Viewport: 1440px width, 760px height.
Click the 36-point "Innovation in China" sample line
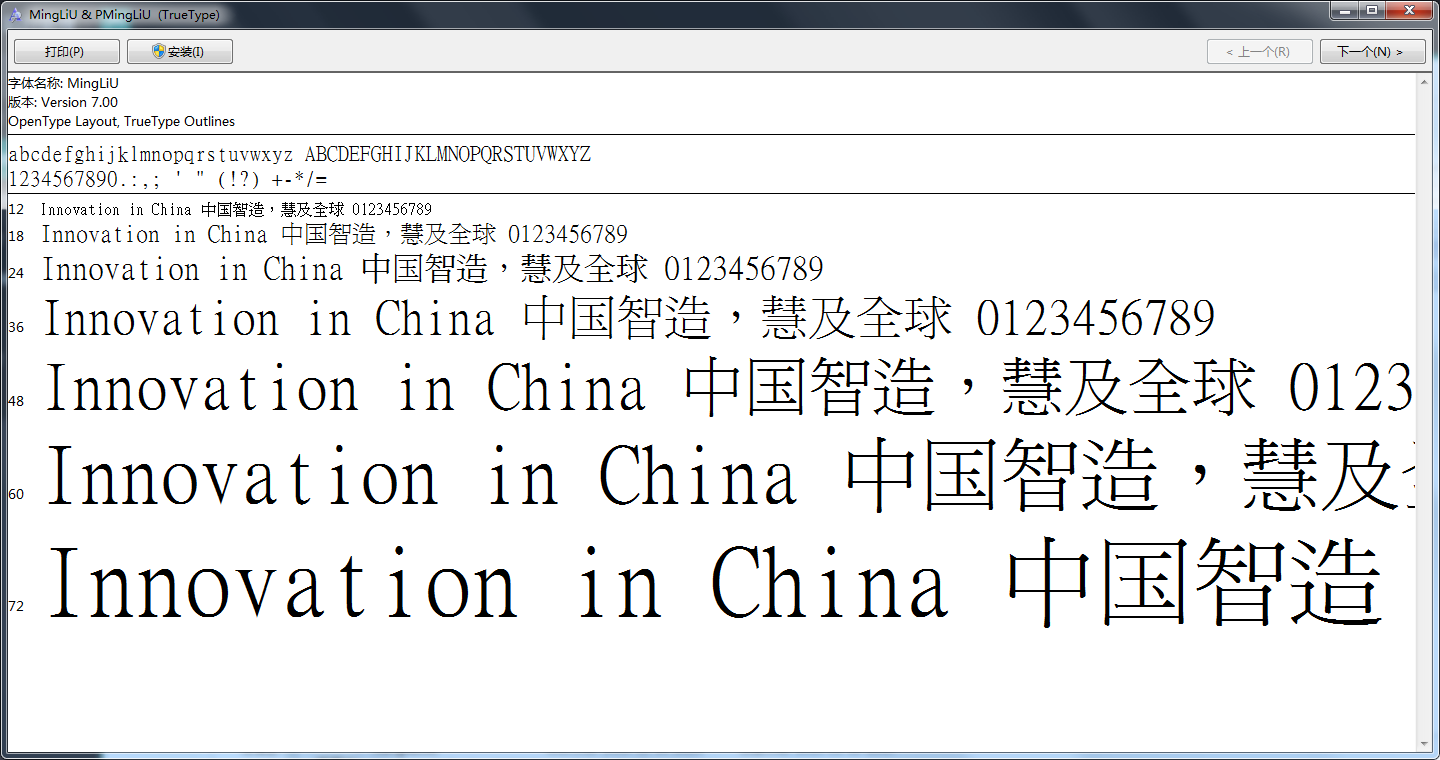click(x=629, y=319)
